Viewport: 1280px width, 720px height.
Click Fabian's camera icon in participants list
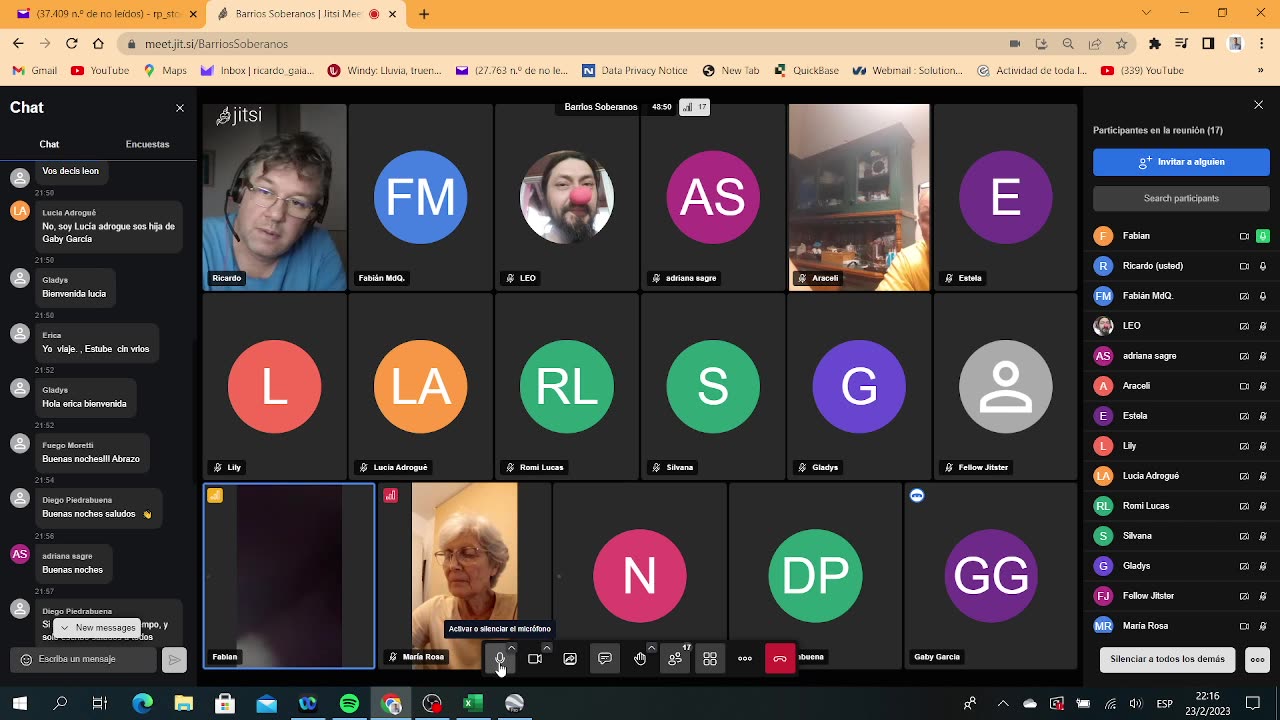1244,236
